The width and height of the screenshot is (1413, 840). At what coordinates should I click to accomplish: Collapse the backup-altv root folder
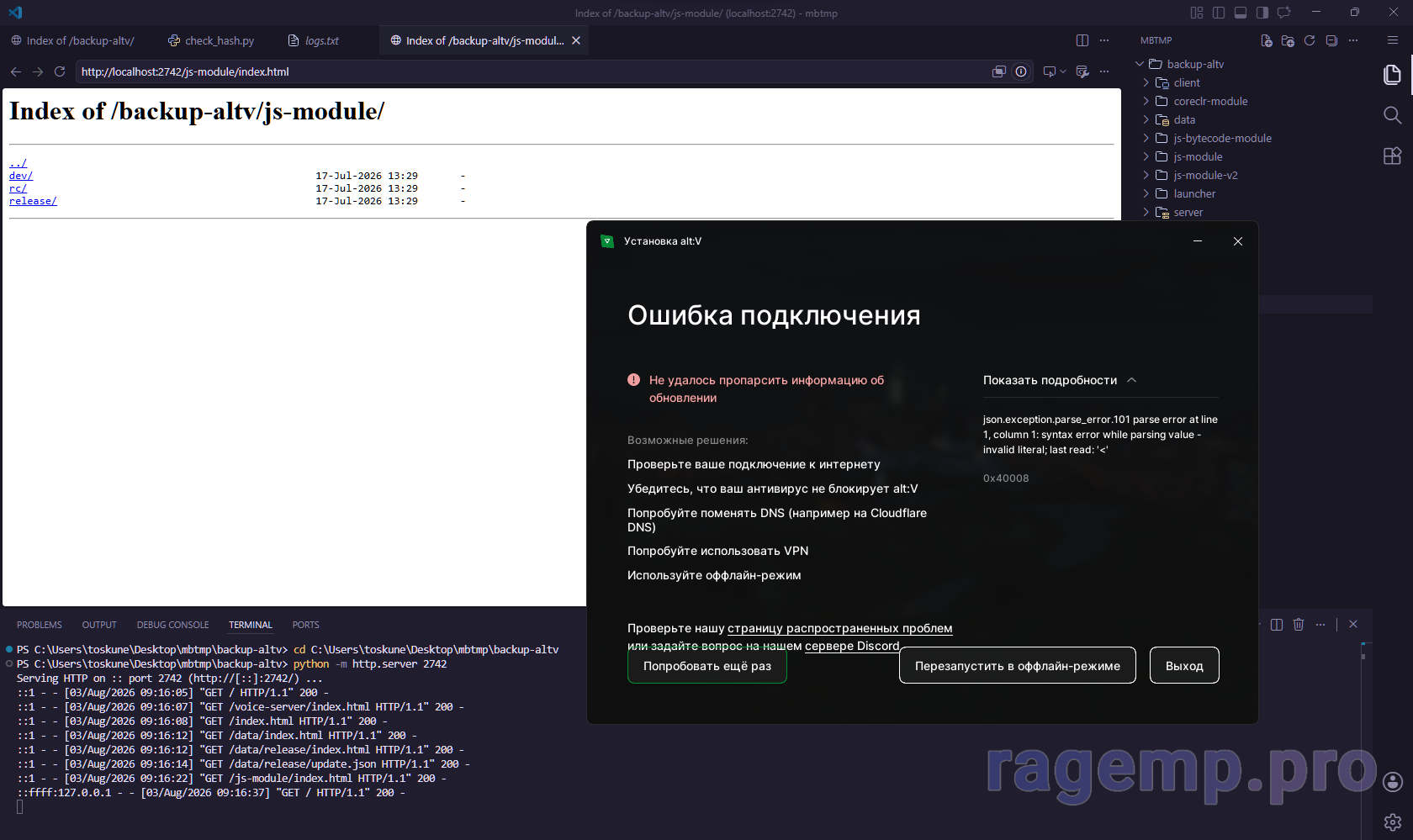tap(1140, 64)
